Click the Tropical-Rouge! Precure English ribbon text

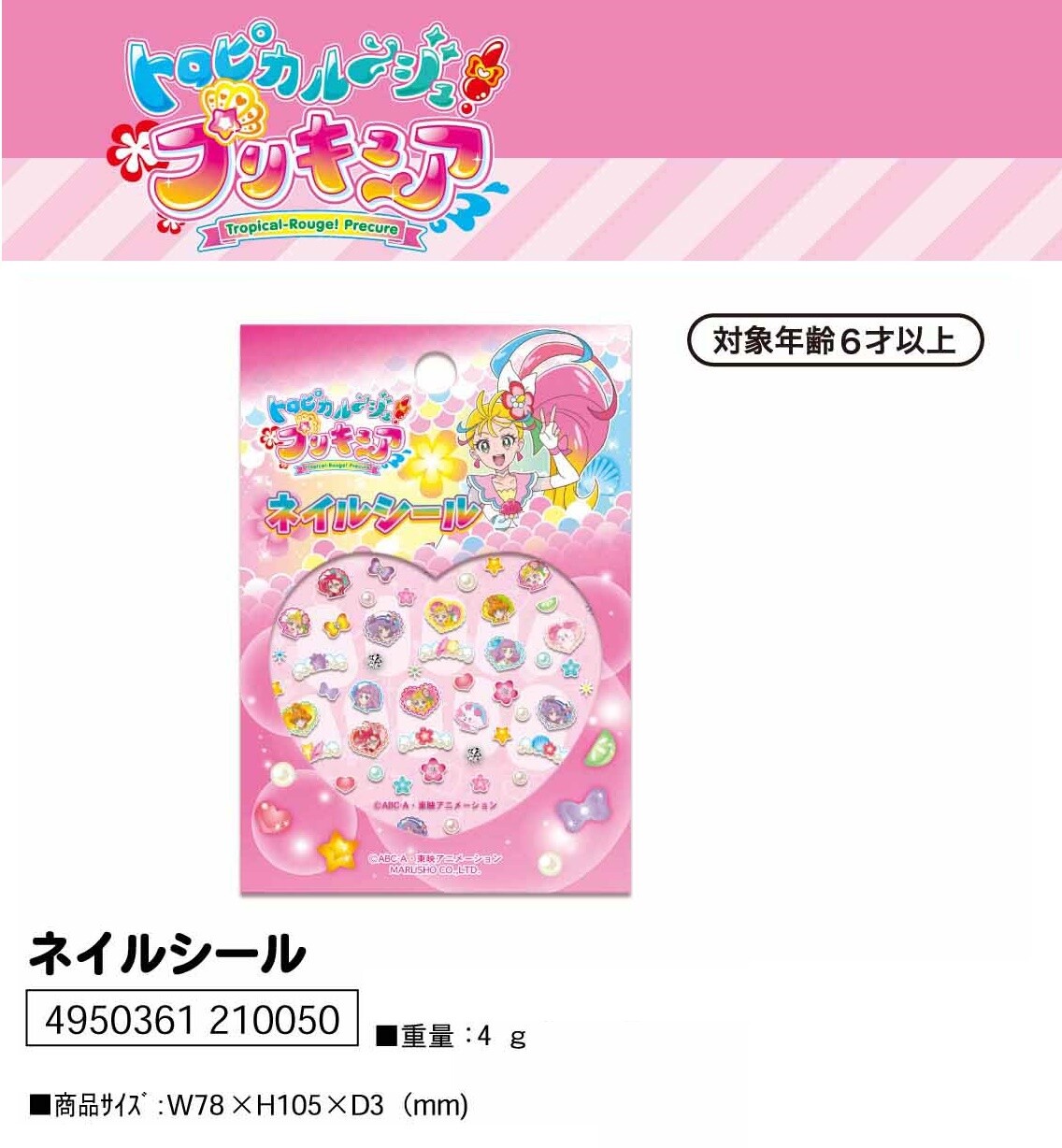click(312, 227)
